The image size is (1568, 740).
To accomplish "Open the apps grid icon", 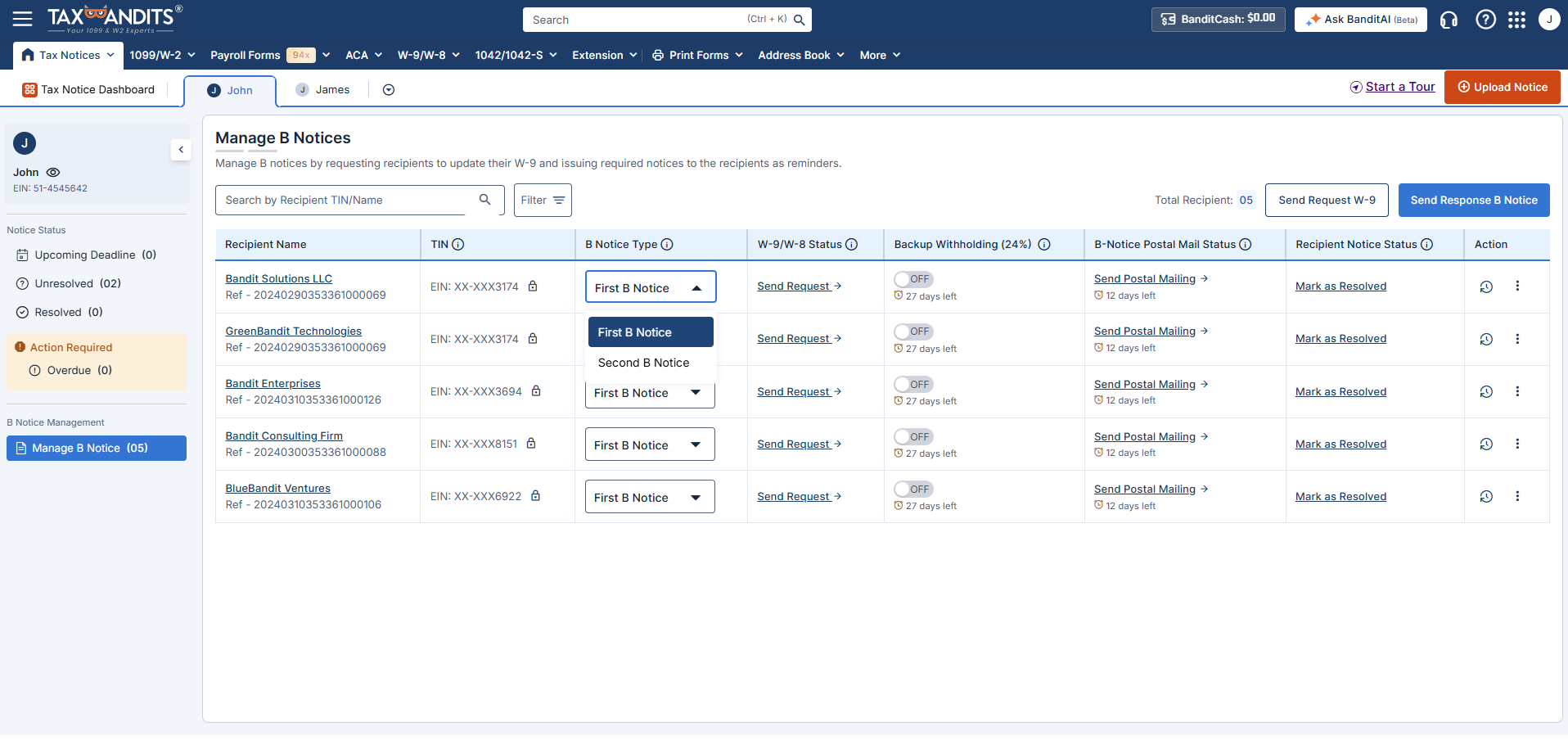I will 1516,20.
